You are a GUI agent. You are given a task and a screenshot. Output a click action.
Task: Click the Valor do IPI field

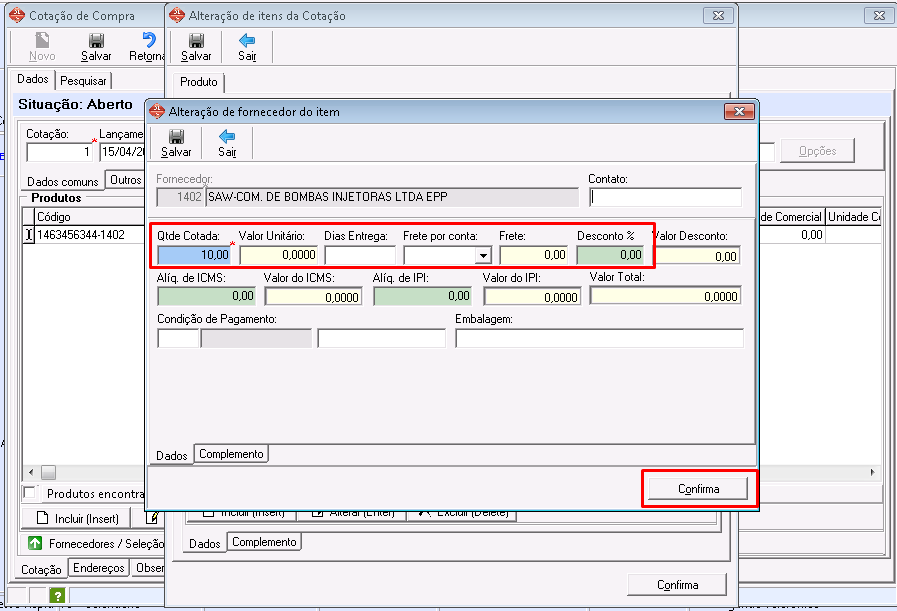click(x=532, y=296)
